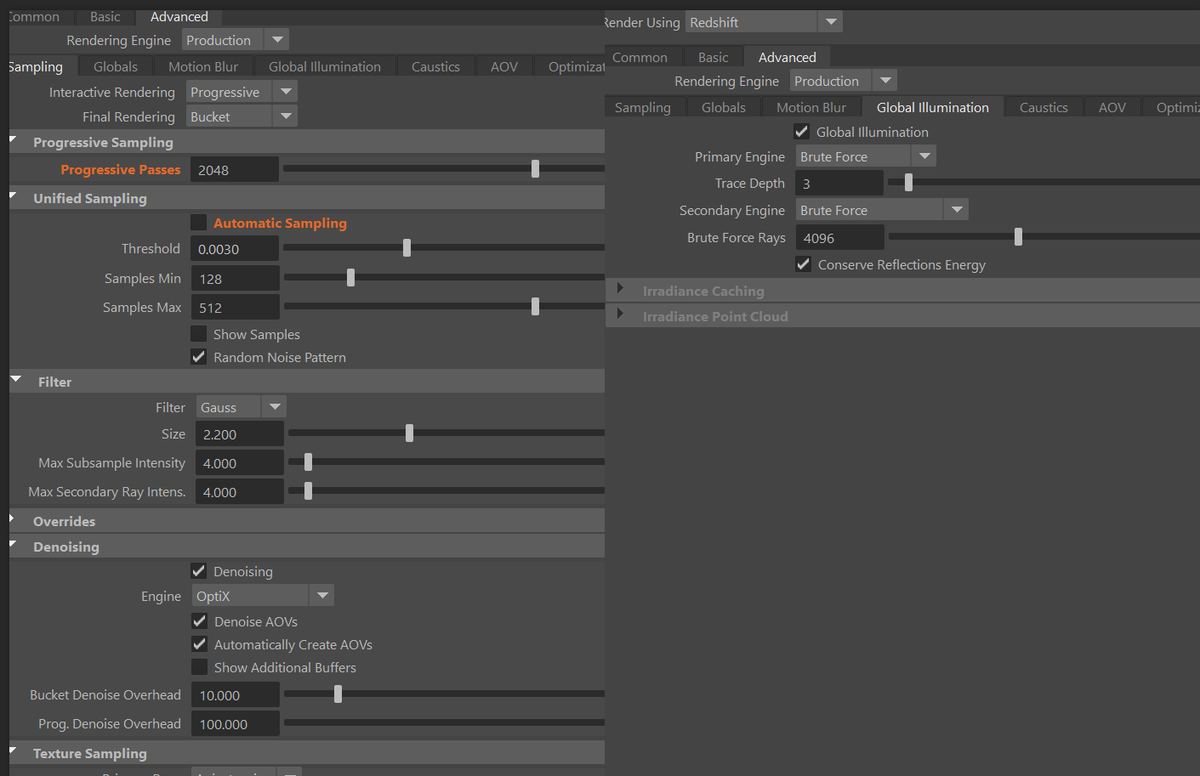Viewport: 1200px width, 776px height.
Task: Click the Progressive Passes slider handle
Action: pyautogui.click(x=535, y=169)
